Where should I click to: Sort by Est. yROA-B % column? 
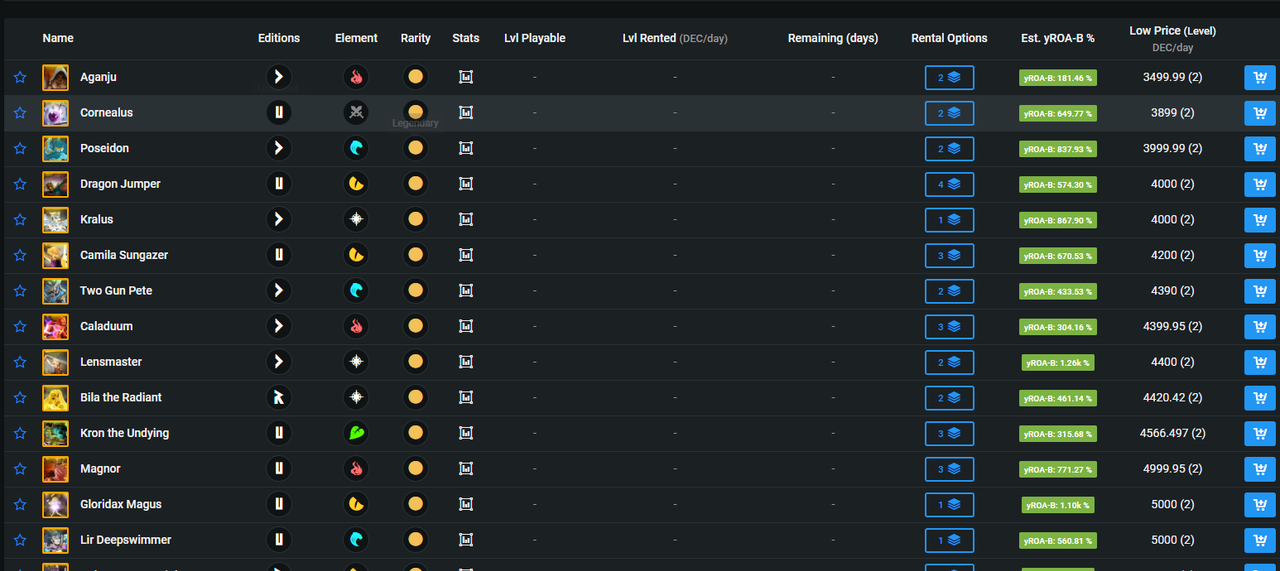click(x=1058, y=38)
